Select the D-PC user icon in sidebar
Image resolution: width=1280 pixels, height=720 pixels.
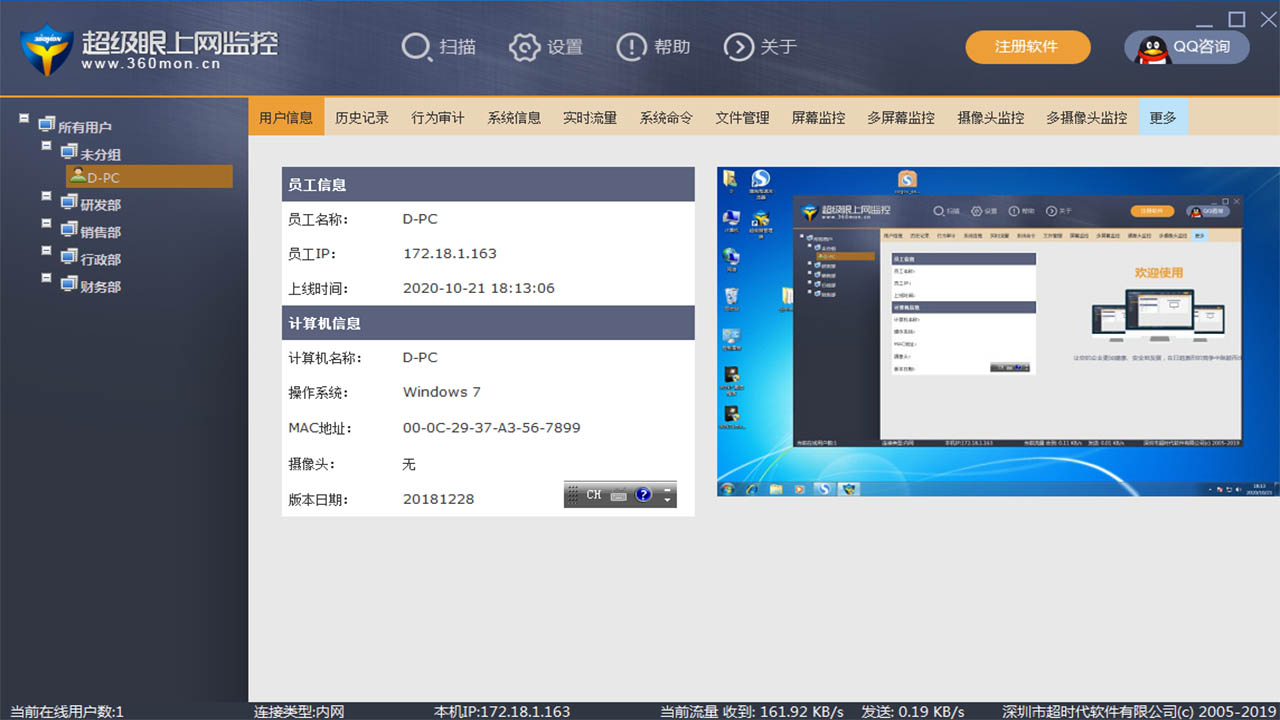(x=78, y=175)
